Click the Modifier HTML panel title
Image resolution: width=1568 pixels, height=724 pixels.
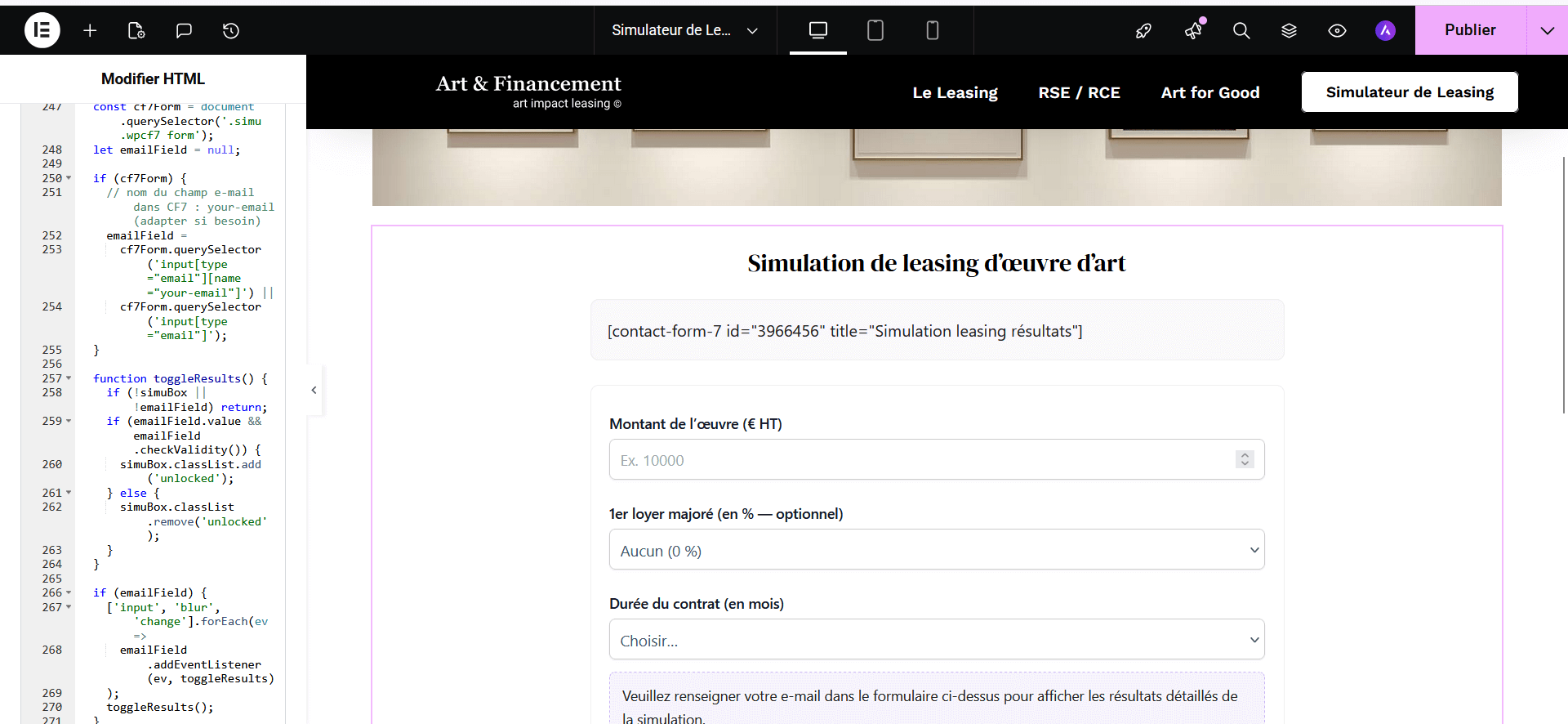pos(153,78)
